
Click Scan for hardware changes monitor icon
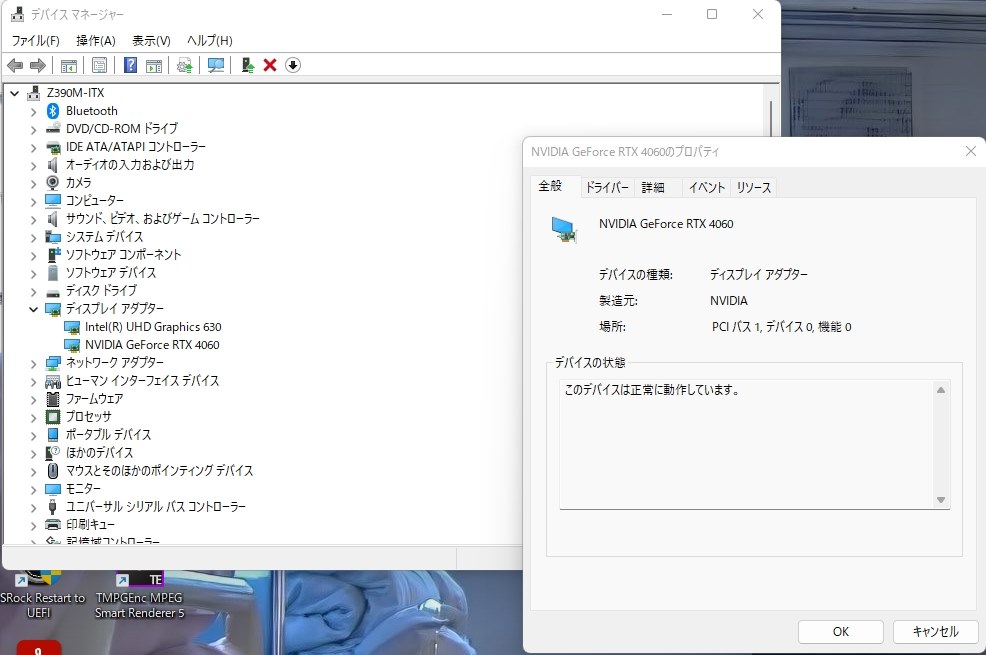[x=216, y=65]
